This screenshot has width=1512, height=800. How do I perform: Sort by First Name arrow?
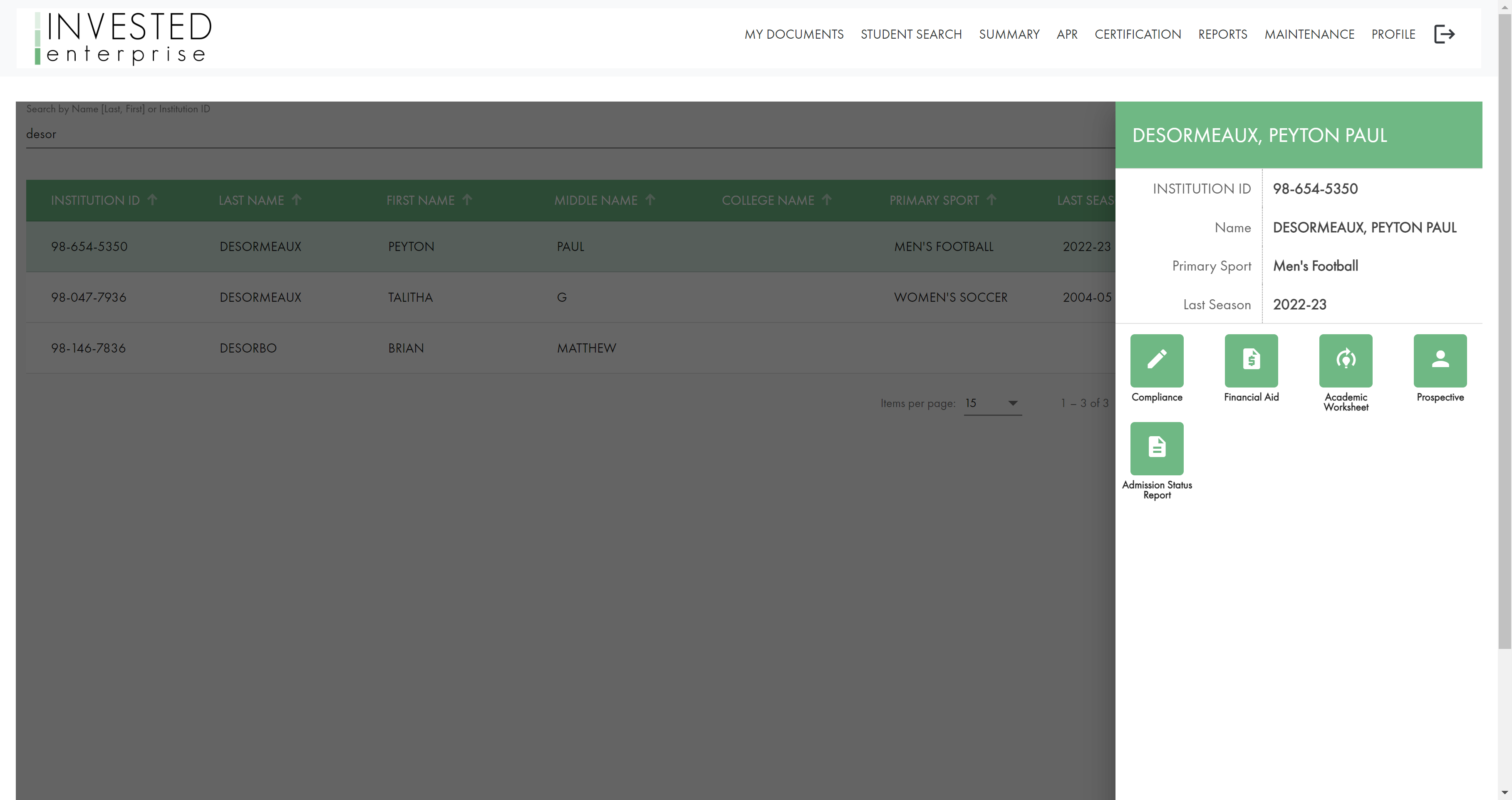tap(467, 200)
